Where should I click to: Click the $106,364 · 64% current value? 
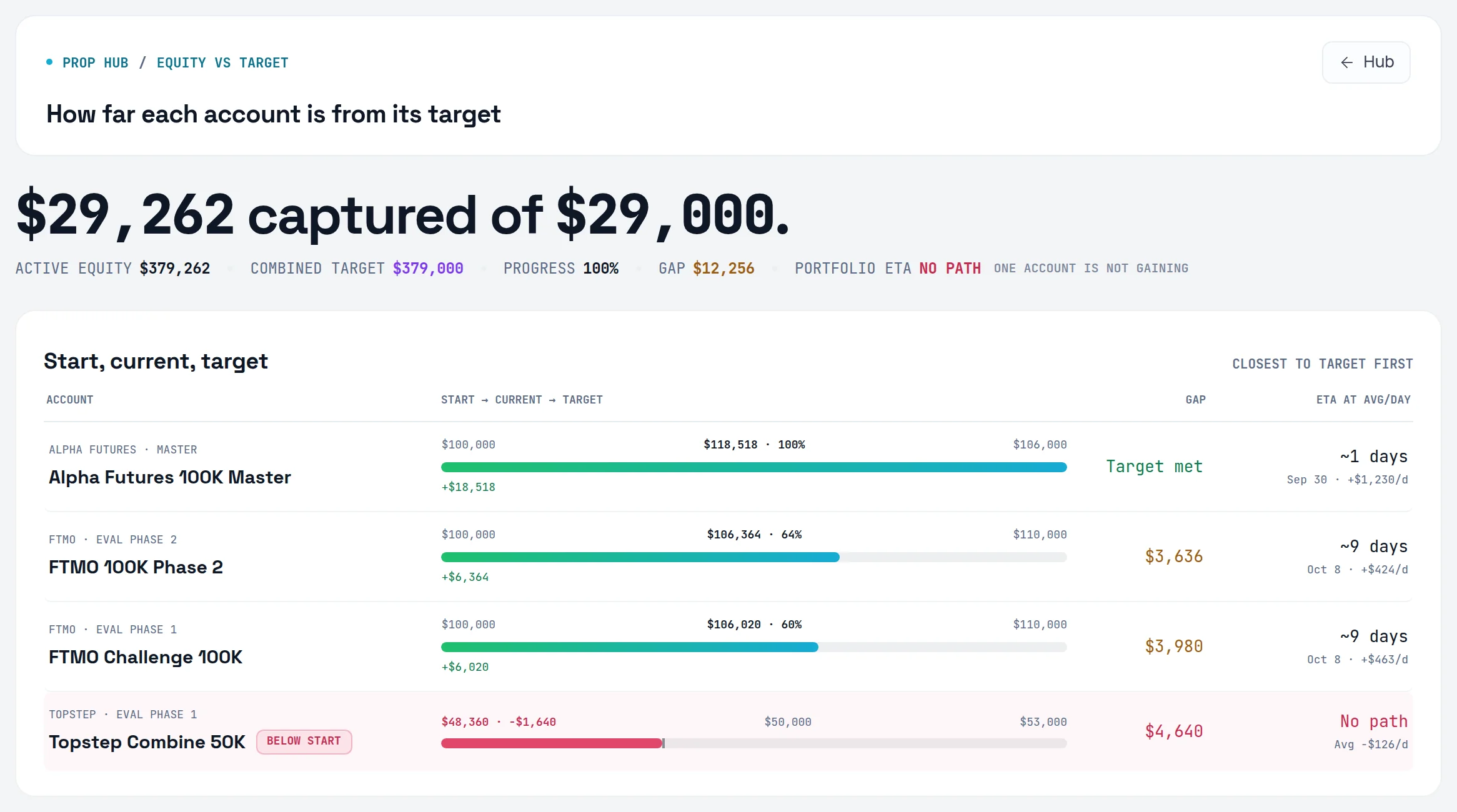click(x=754, y=535)
